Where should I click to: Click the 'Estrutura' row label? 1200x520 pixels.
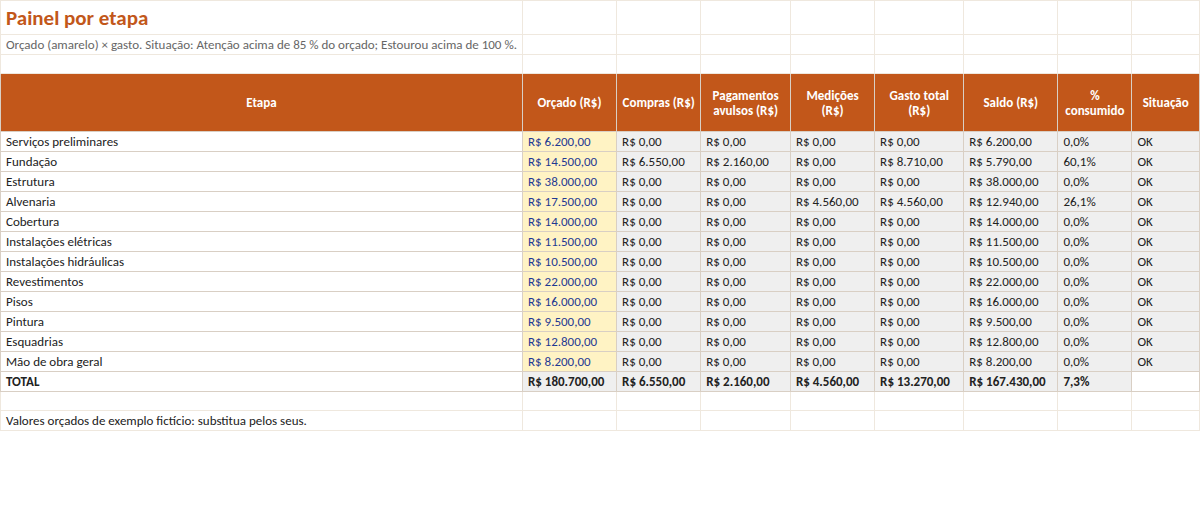pos(261,182)
